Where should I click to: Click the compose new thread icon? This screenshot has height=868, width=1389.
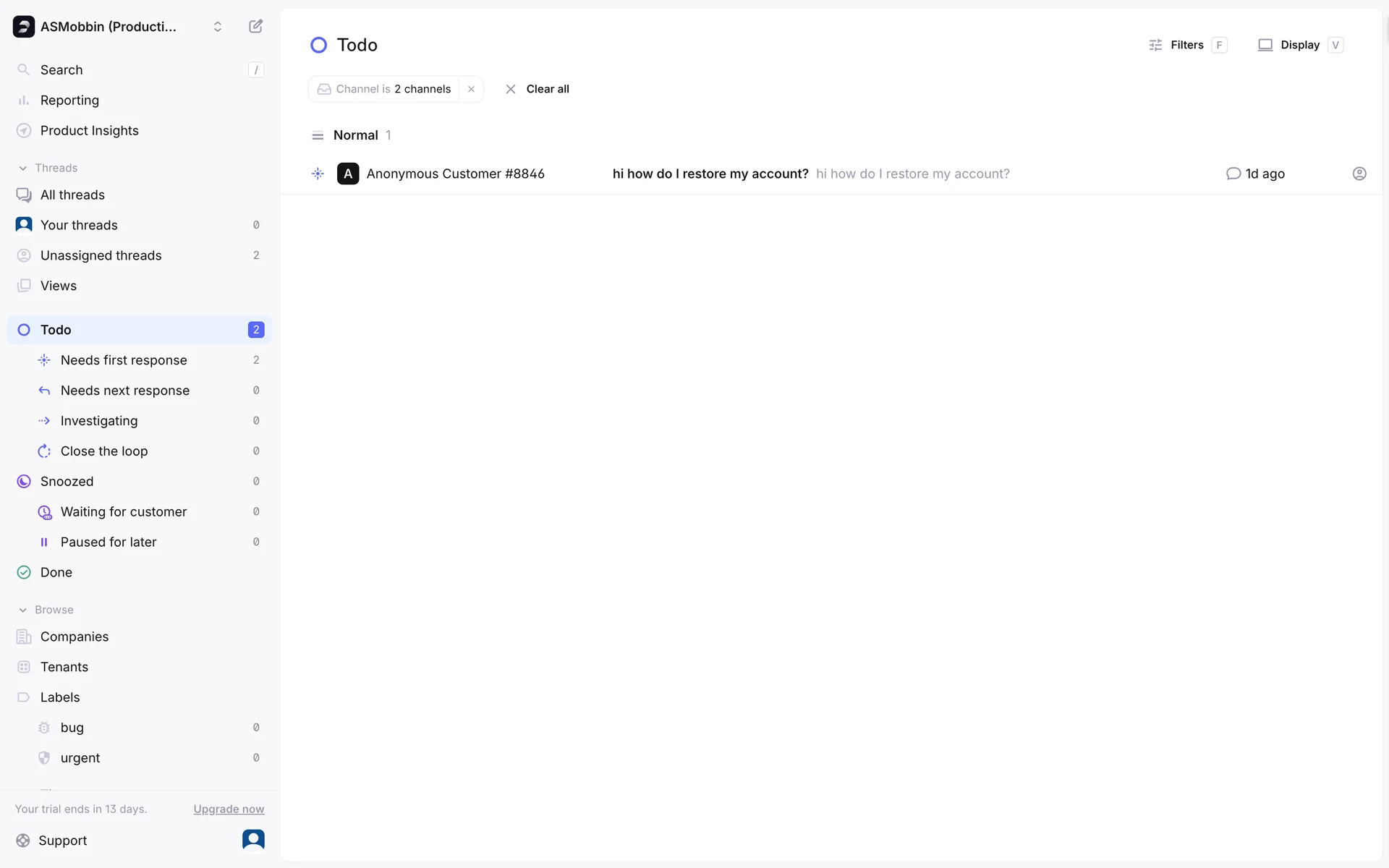pyautogui.click(x=255, y=27)
